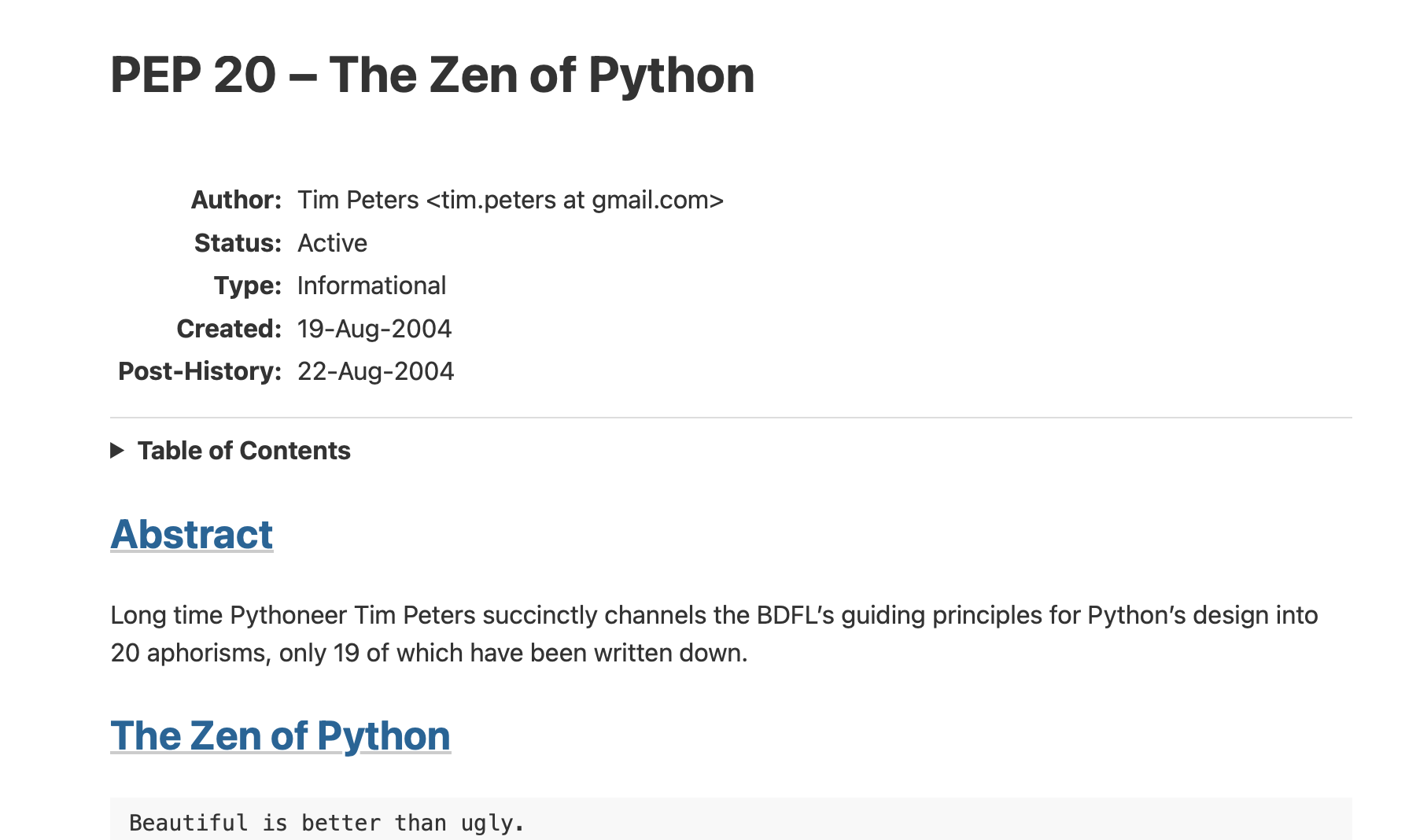
Task: Click the Table of Contents label
Action: pos(244,451)
